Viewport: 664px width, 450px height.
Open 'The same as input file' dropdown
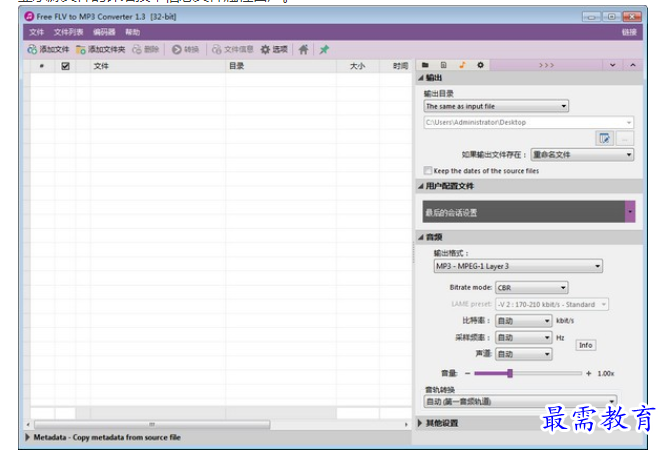click(496, 106)
